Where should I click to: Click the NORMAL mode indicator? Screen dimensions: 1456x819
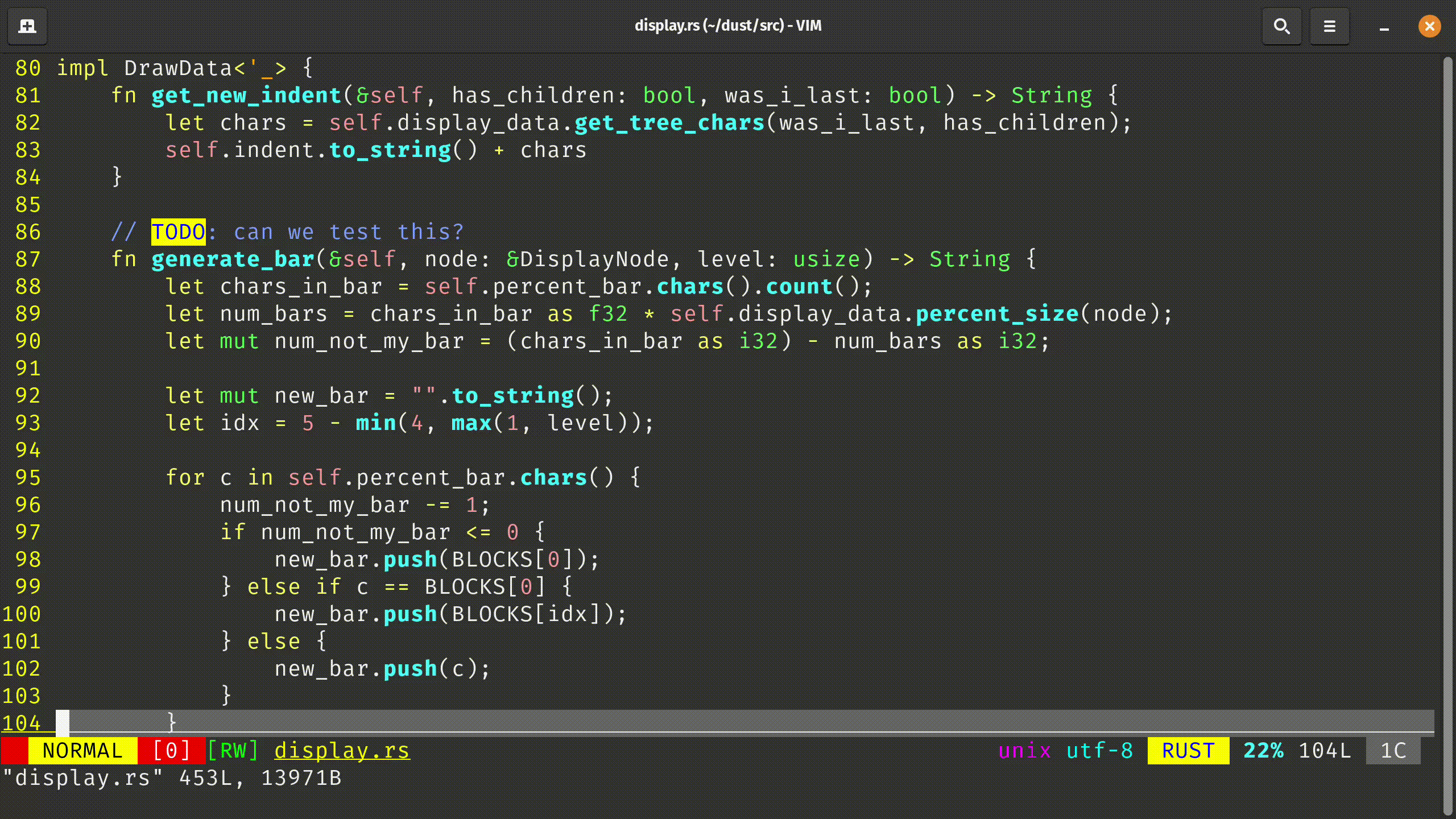83,750
